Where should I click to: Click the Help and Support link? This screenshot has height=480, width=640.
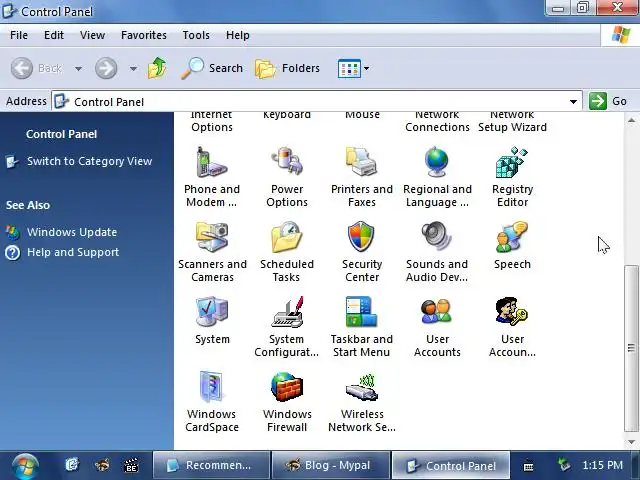(x=73, y=252)
